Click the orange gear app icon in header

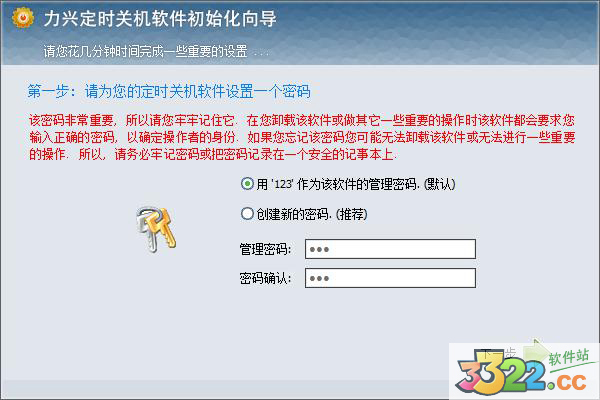[23, 17]
